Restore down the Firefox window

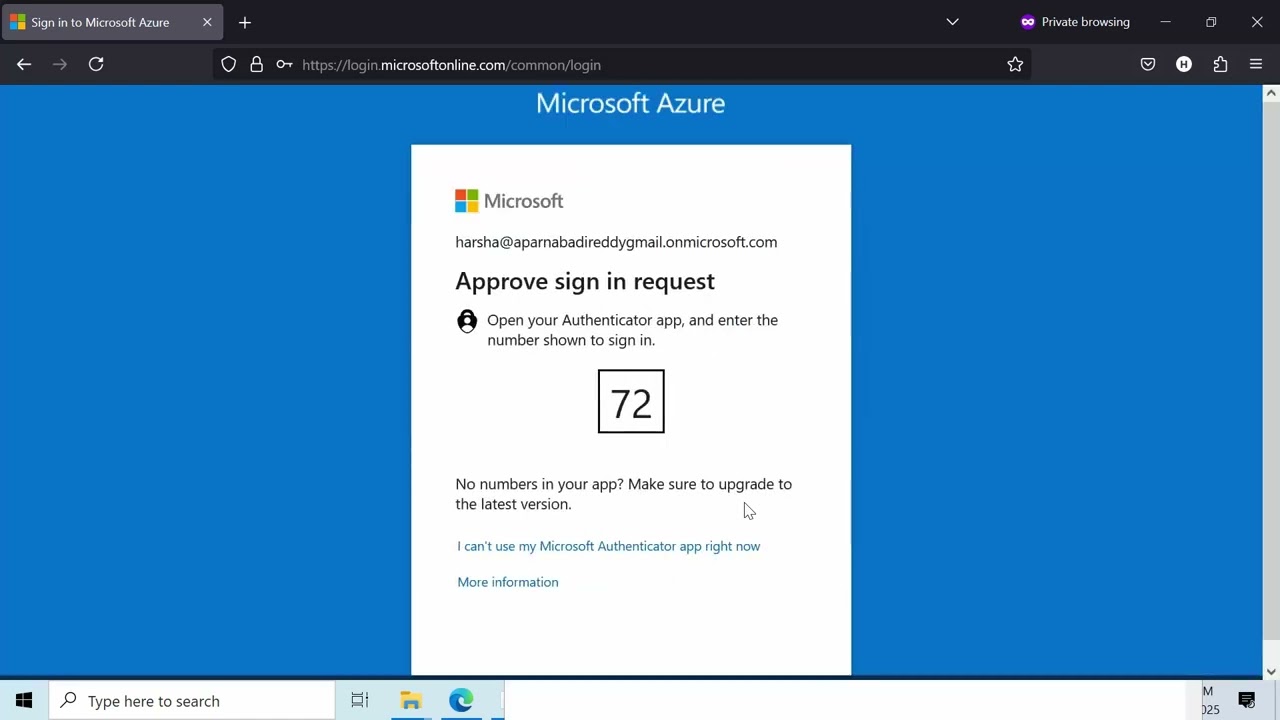click(1211, 22)
